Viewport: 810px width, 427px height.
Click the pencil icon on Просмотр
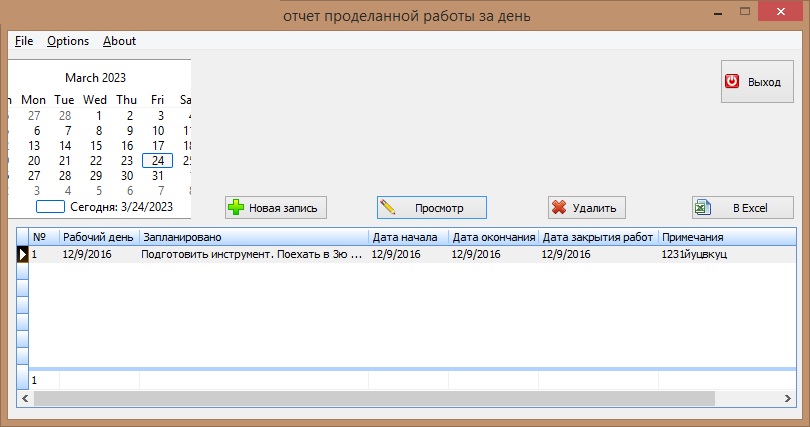coord(388,207)
